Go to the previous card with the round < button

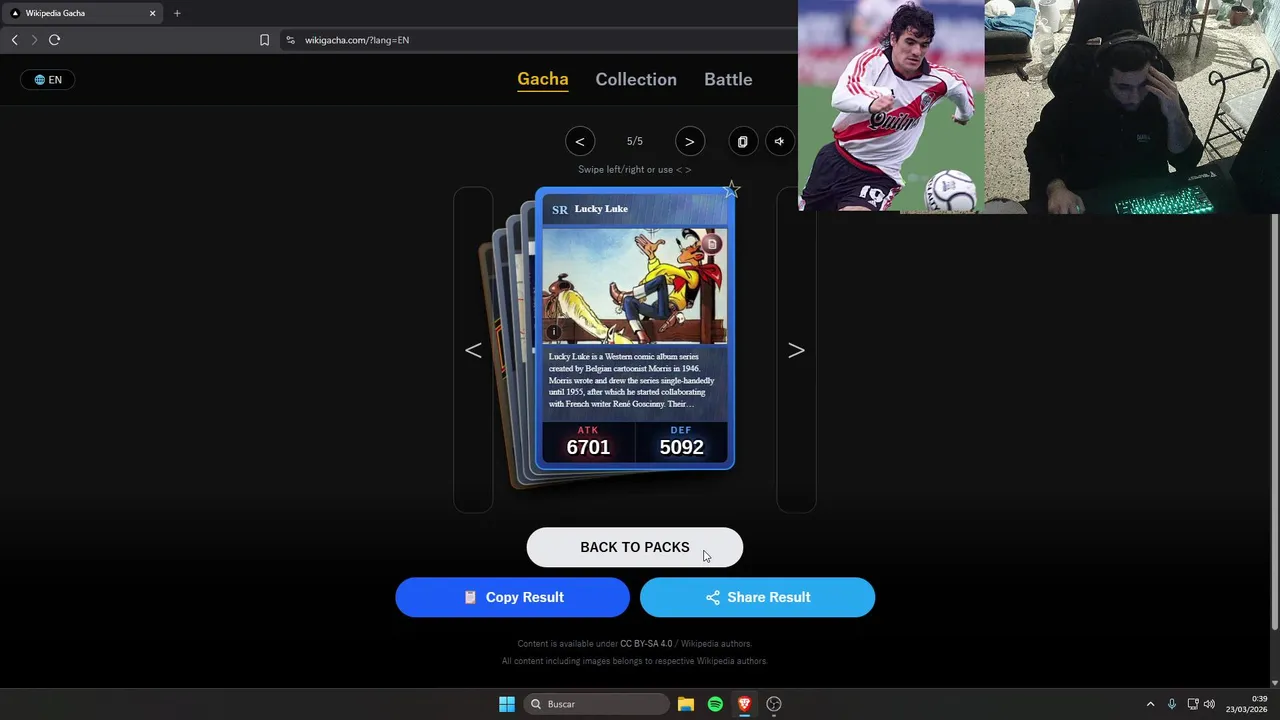pyautogui.click(x=579, y=141)
